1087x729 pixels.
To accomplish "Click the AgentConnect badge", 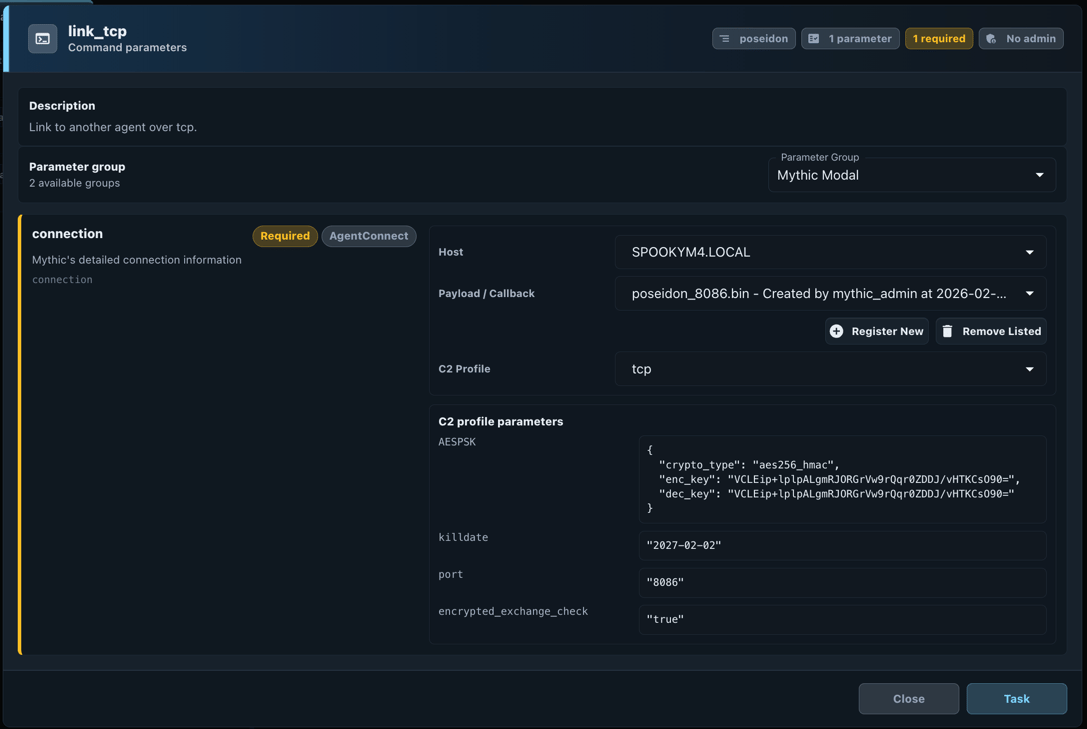I will click(369, 236).
